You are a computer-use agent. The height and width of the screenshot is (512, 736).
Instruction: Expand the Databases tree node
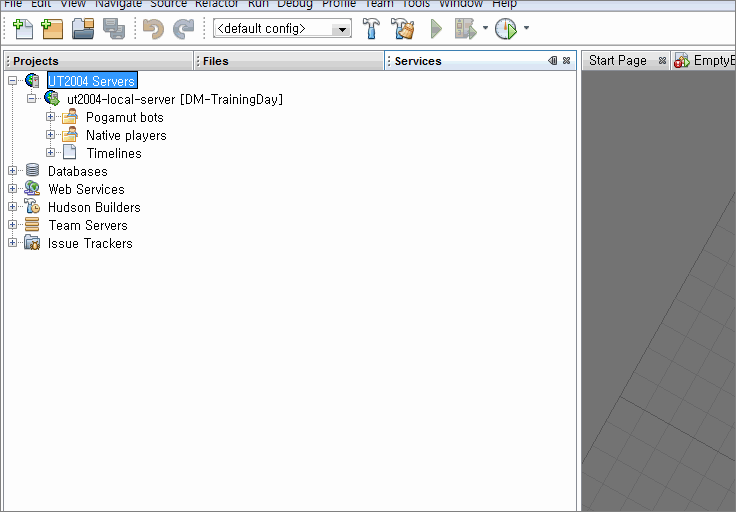tap(13, 171)
